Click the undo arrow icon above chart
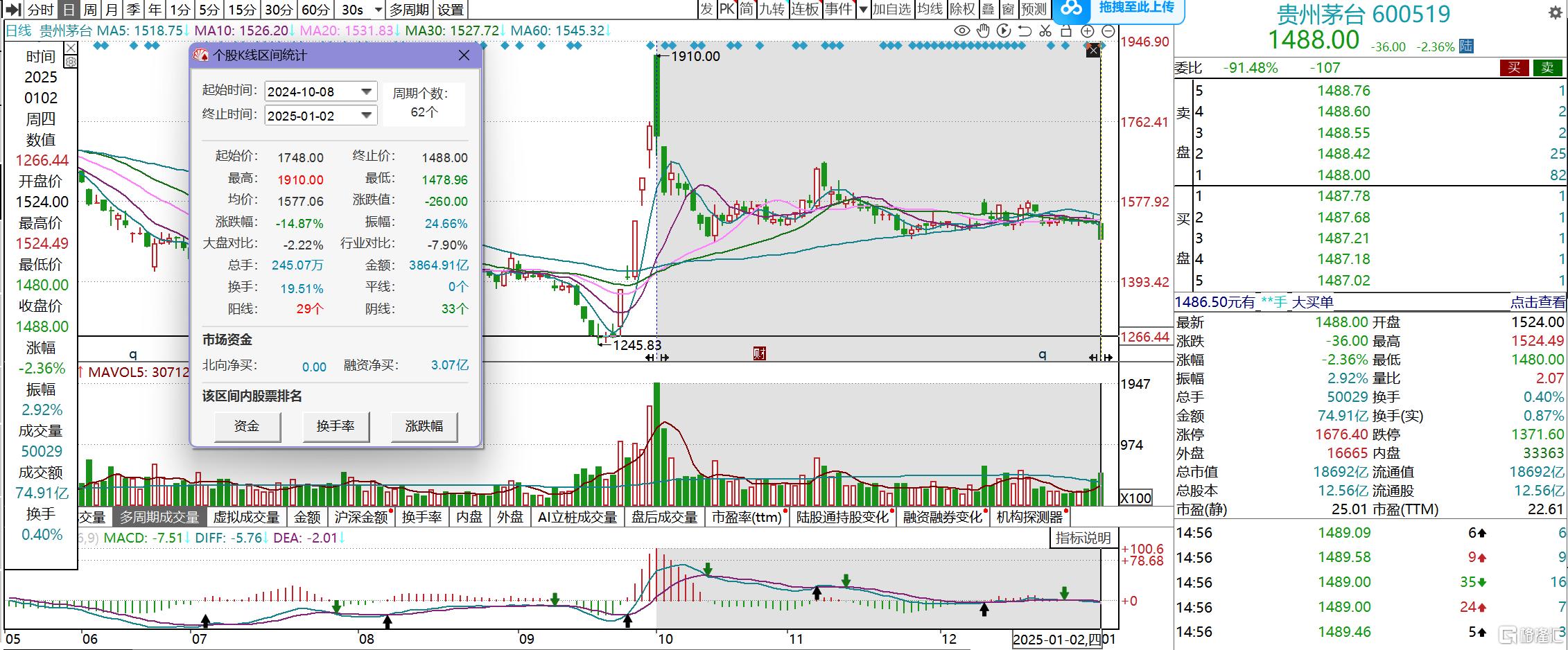Screen dimensions: 1568x650 coord(1025,30)
